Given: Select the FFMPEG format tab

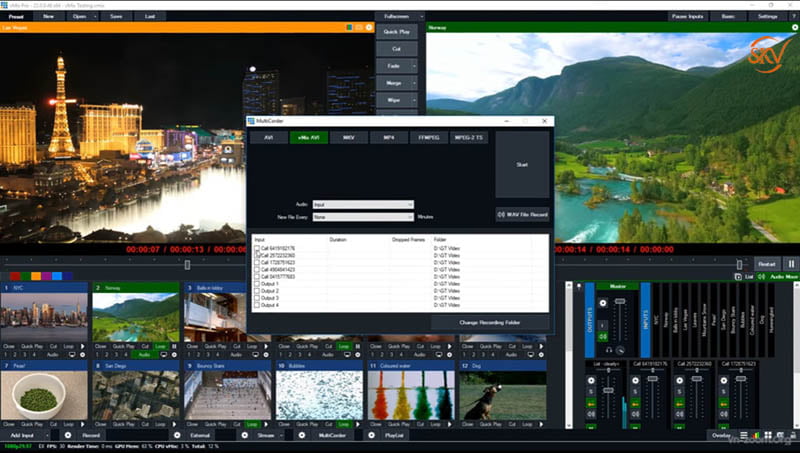Looking at the screenshot, I should click(x=428, y=137).
